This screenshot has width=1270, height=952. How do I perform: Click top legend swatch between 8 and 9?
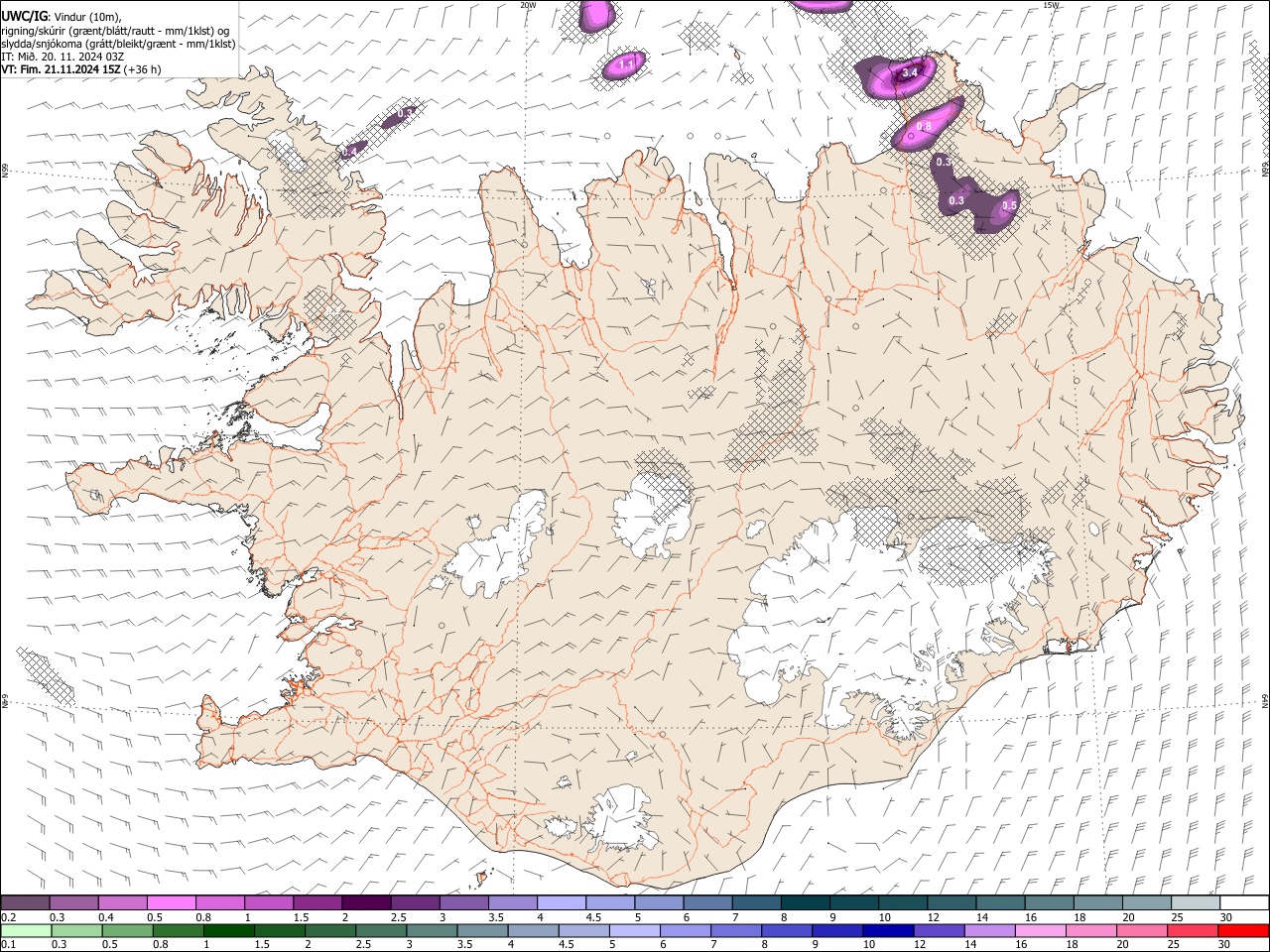click(806, 902)
